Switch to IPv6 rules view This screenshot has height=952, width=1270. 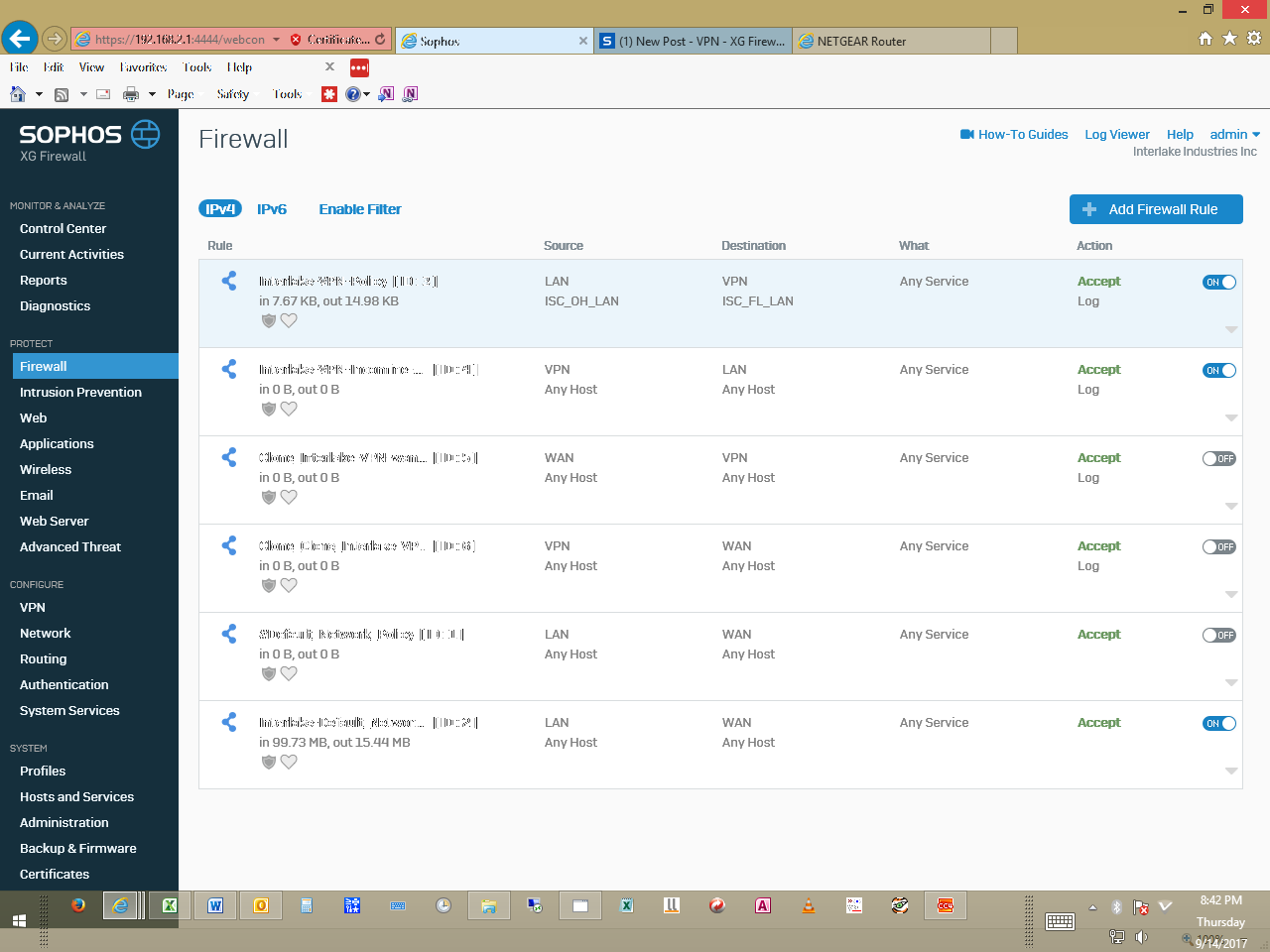coord(272,209)
